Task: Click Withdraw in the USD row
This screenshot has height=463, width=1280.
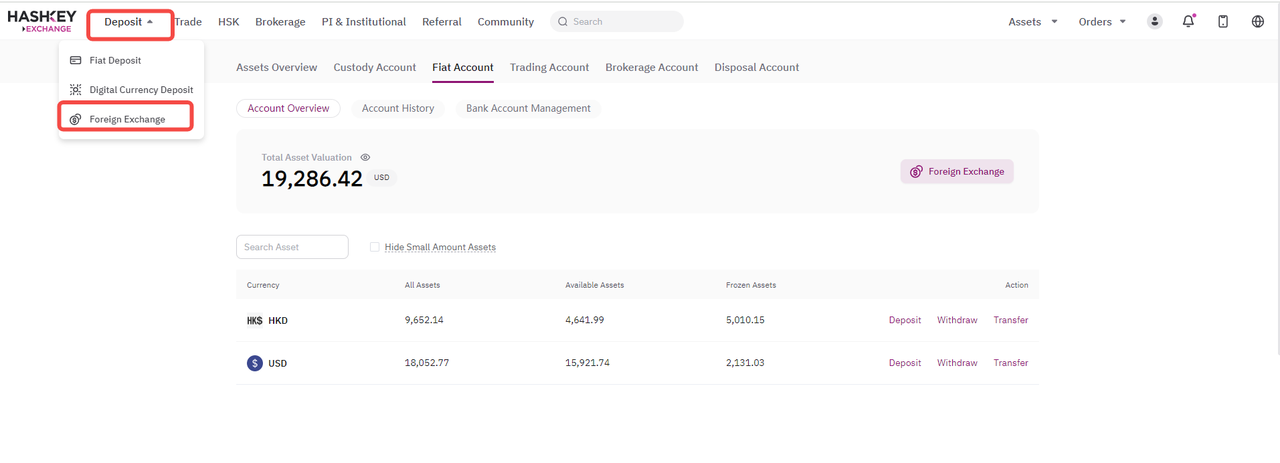Action: pos(957,363)
